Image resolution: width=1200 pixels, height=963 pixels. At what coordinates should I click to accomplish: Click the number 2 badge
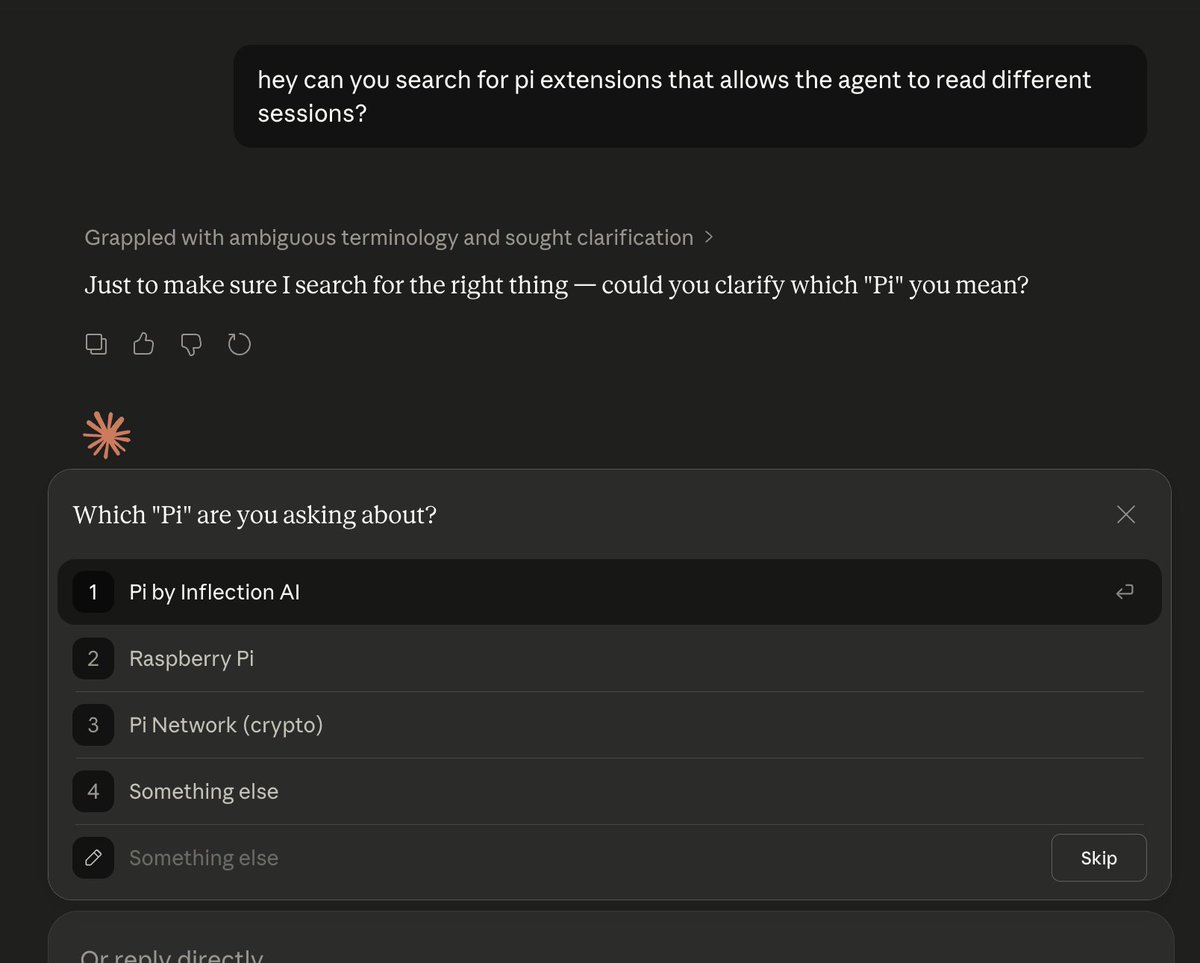coord(93,658)
